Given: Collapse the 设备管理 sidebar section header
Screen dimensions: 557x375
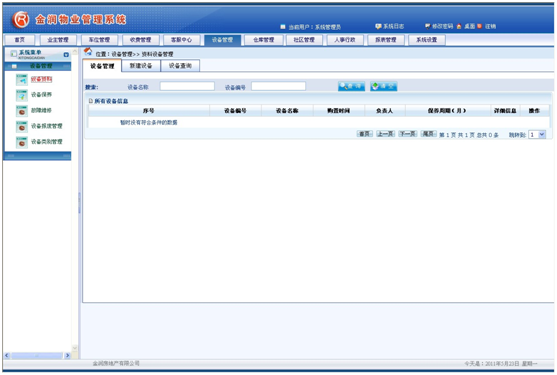Looking at the screenshot, I should 38,66.
